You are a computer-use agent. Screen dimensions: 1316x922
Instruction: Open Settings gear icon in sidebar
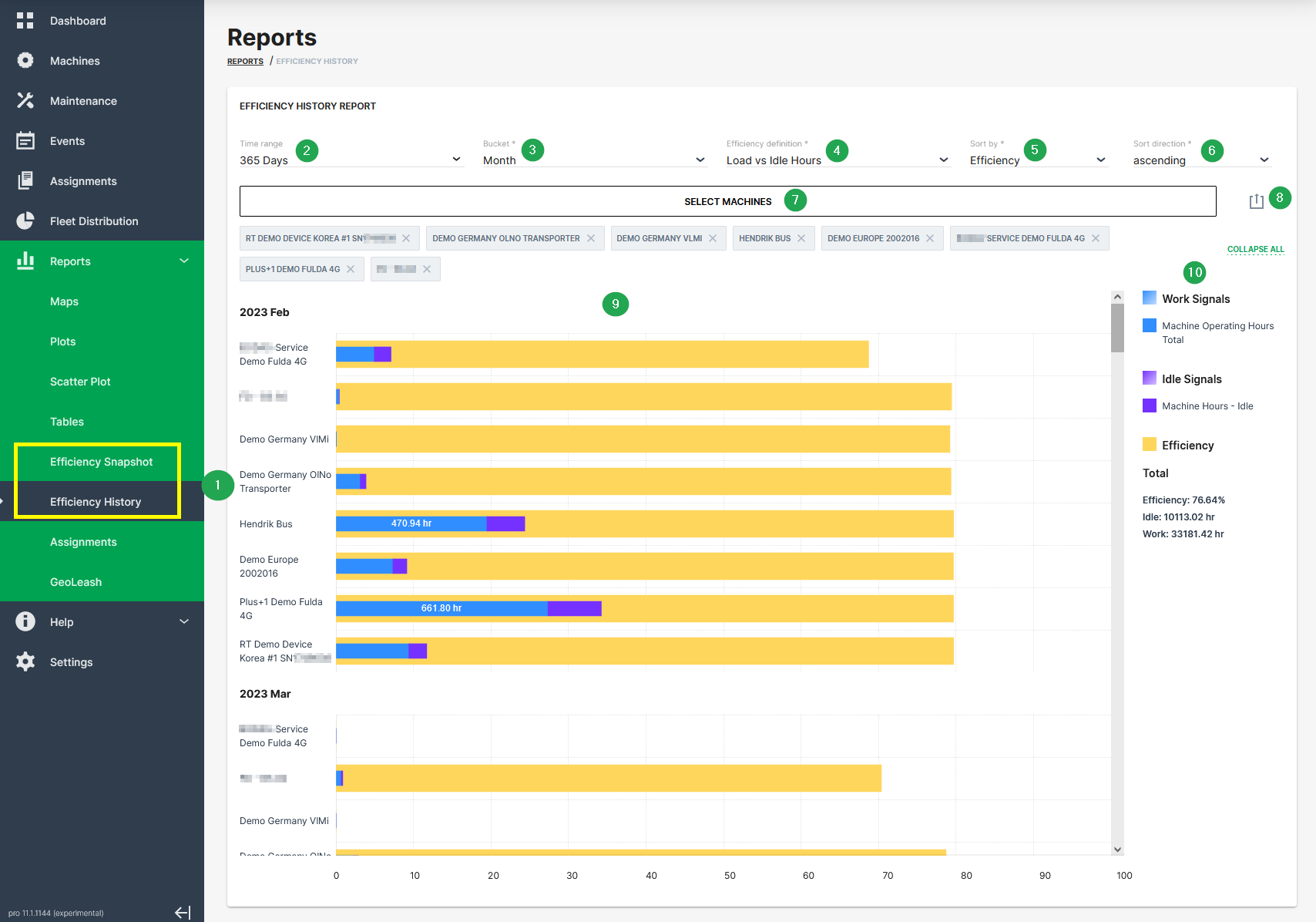(25, 662)
